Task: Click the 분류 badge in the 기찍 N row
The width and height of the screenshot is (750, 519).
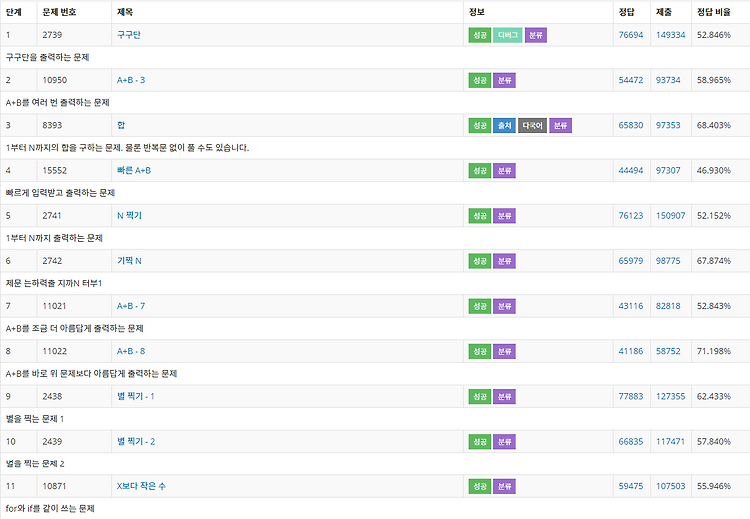Action: [x=505, y=261]
